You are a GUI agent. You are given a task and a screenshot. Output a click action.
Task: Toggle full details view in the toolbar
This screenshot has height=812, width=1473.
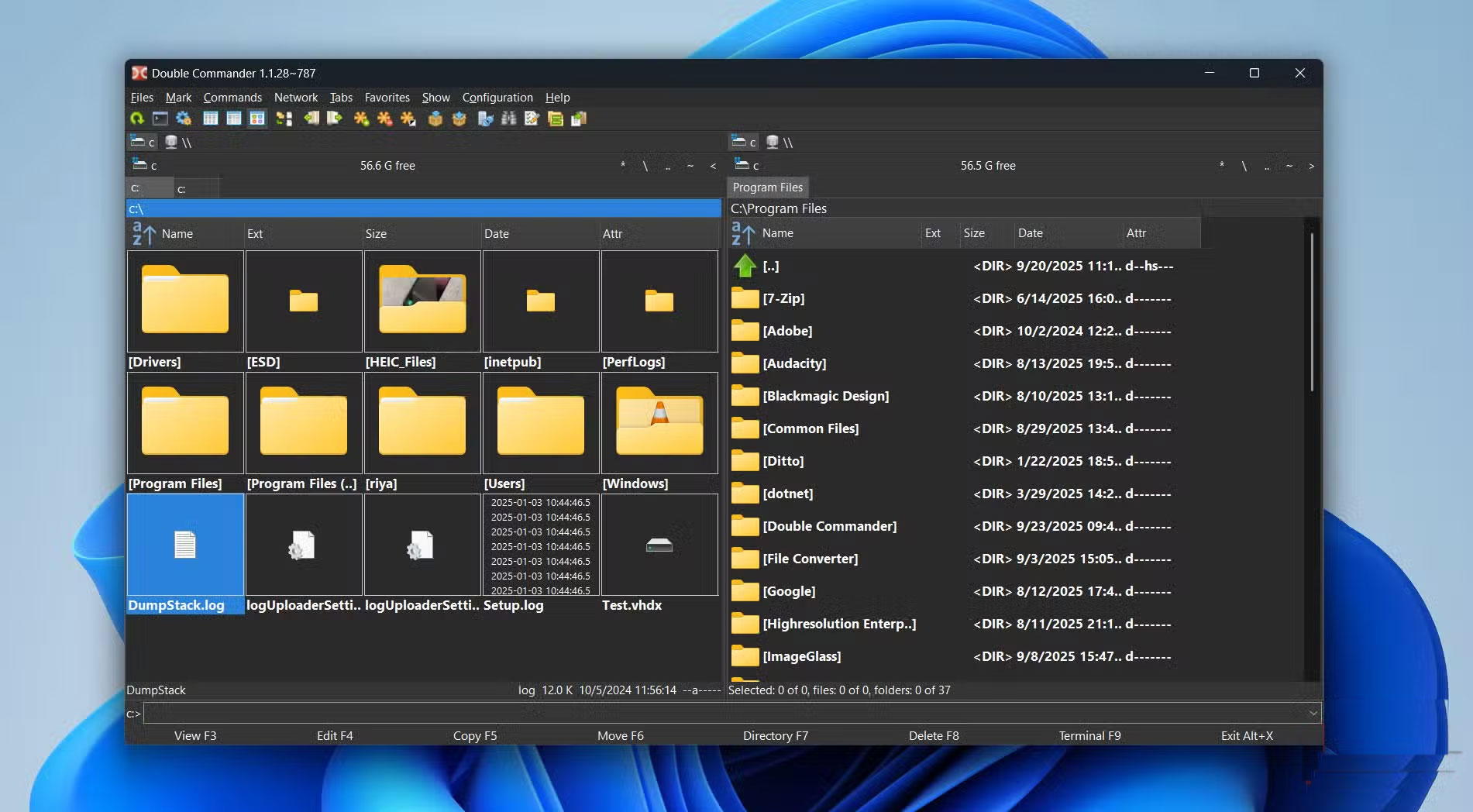click(x=233, y=118)
